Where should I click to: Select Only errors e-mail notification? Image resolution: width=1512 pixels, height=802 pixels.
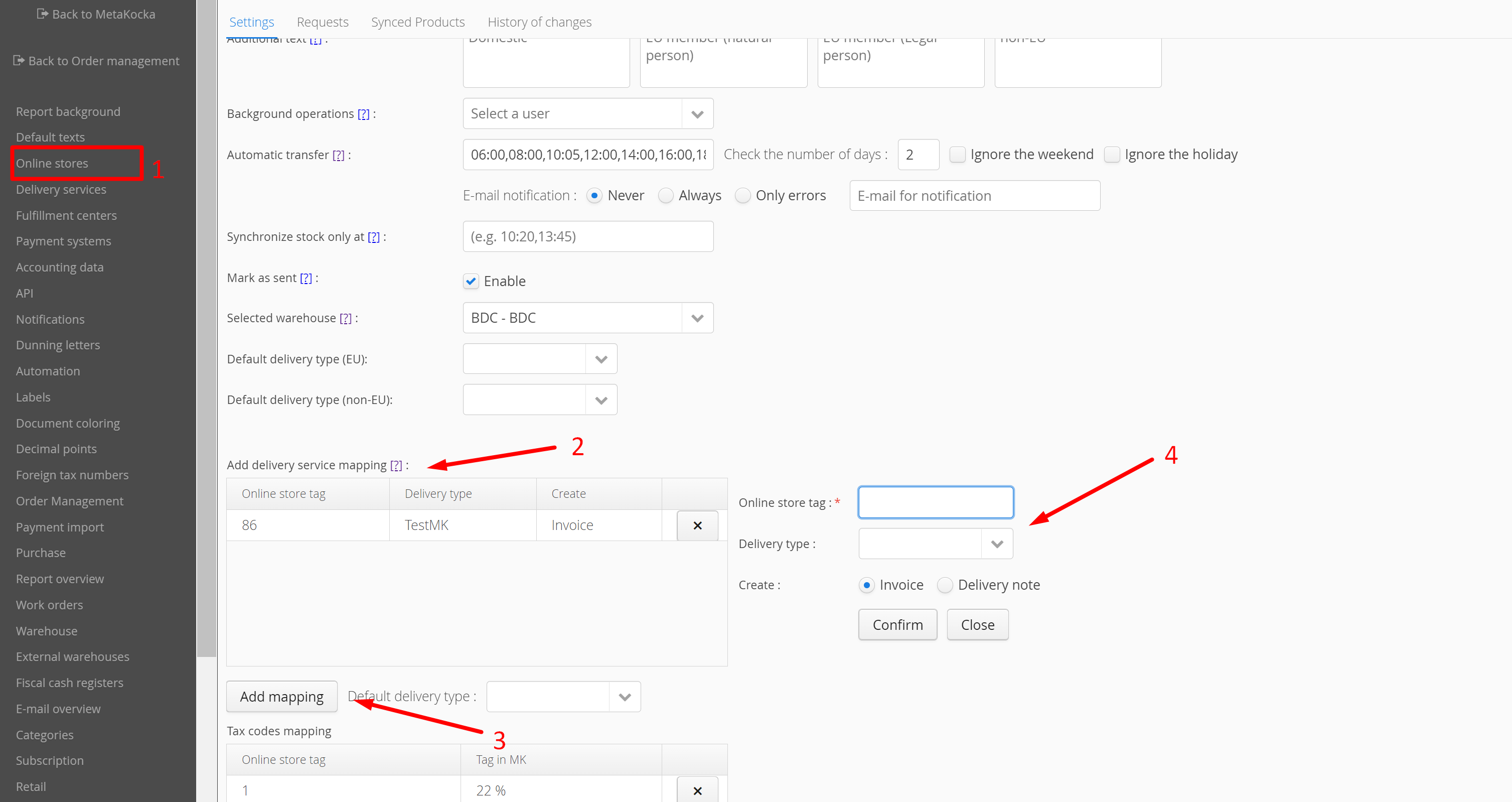[x=742, y=196]
